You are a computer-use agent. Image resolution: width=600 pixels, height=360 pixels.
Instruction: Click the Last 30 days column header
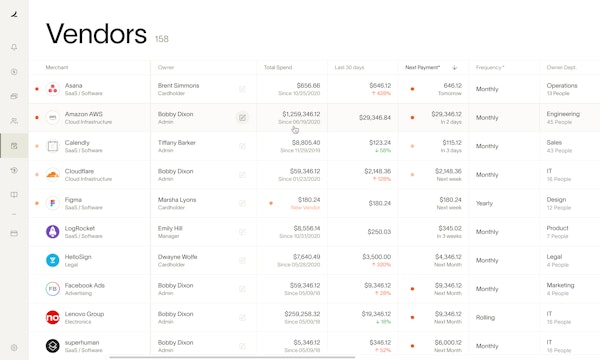349,67
